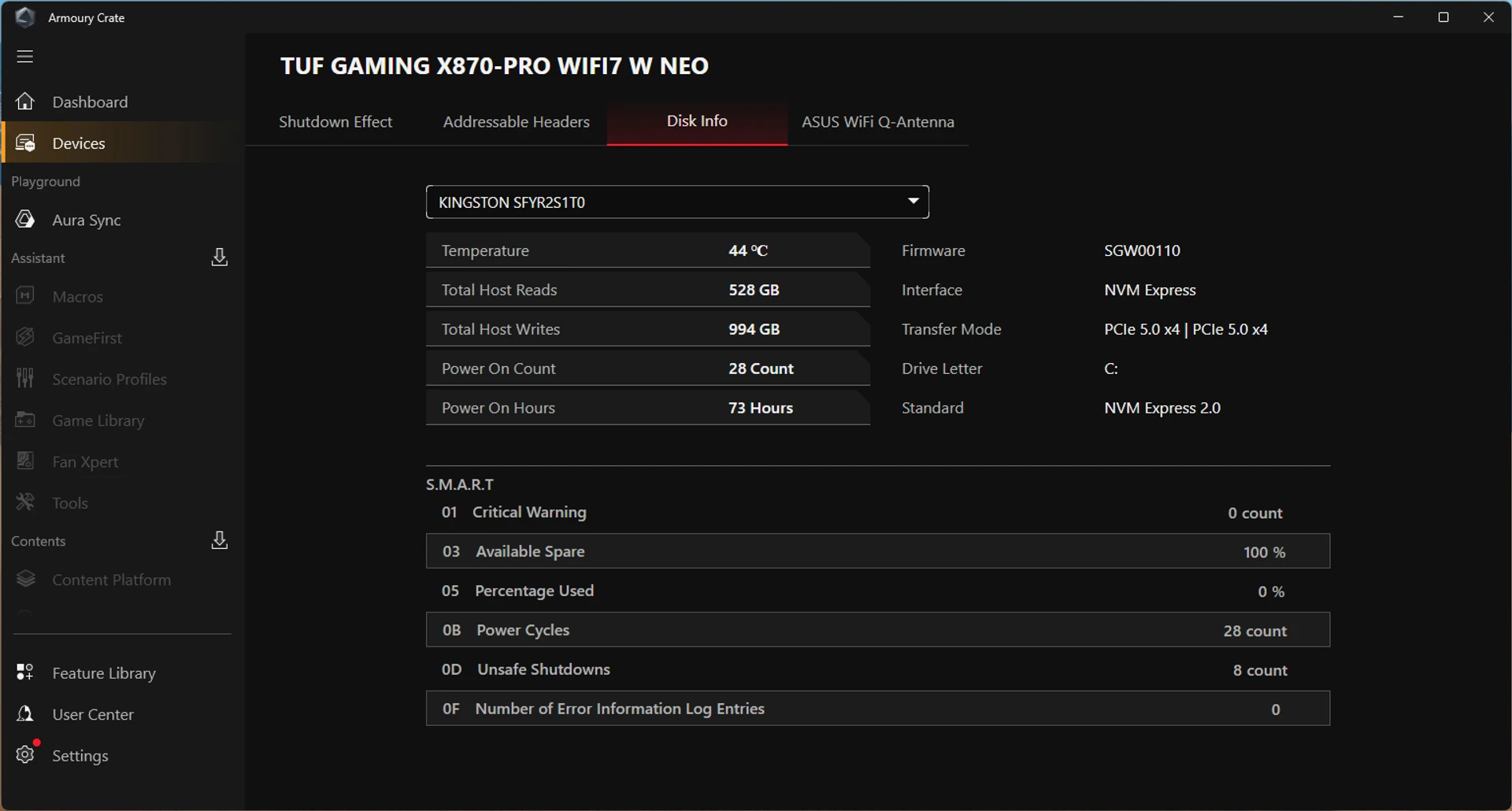Image resolution: width=1512 pixels, height=811 pixels.
Task: Click the Transfer Mode PCIe 5.0 x4 value
Action: pyautogui.click(x=1186, y=329)
